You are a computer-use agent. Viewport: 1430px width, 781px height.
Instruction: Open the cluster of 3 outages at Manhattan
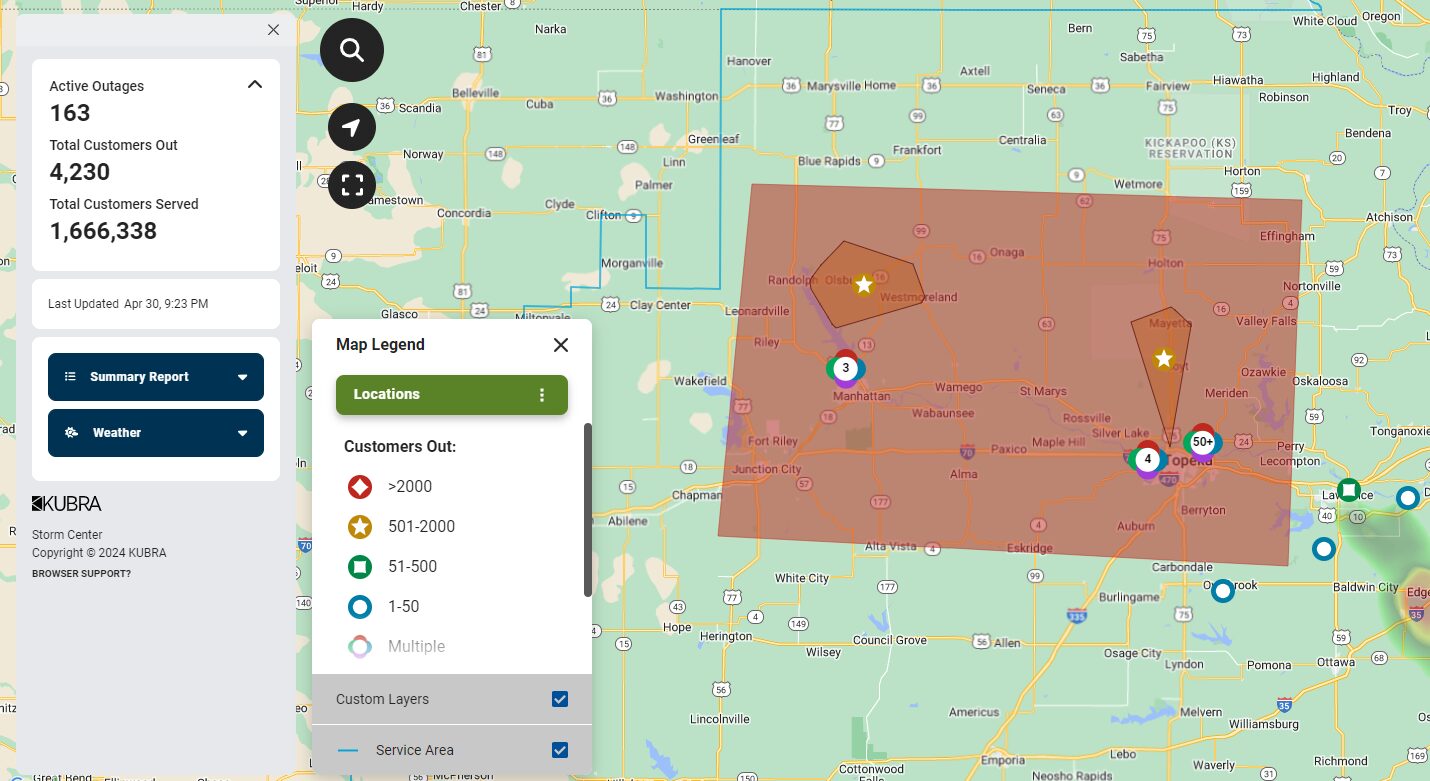point(845,368)
